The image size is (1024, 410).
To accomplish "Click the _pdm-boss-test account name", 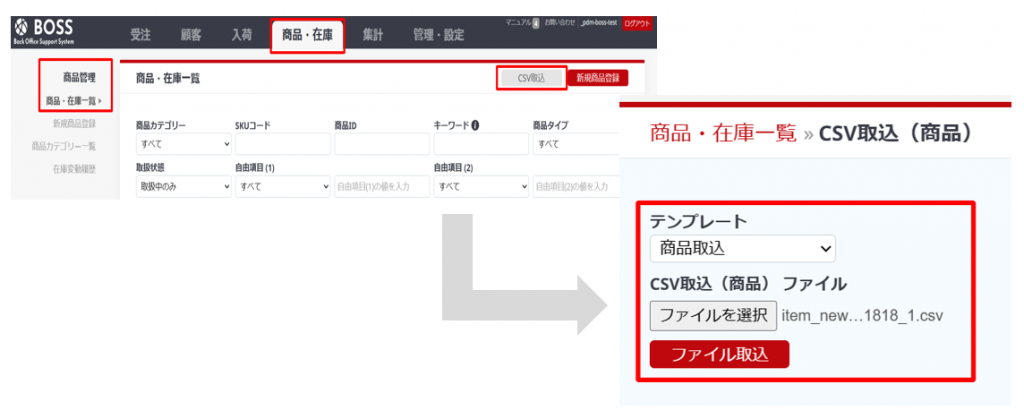I will 598,23.
